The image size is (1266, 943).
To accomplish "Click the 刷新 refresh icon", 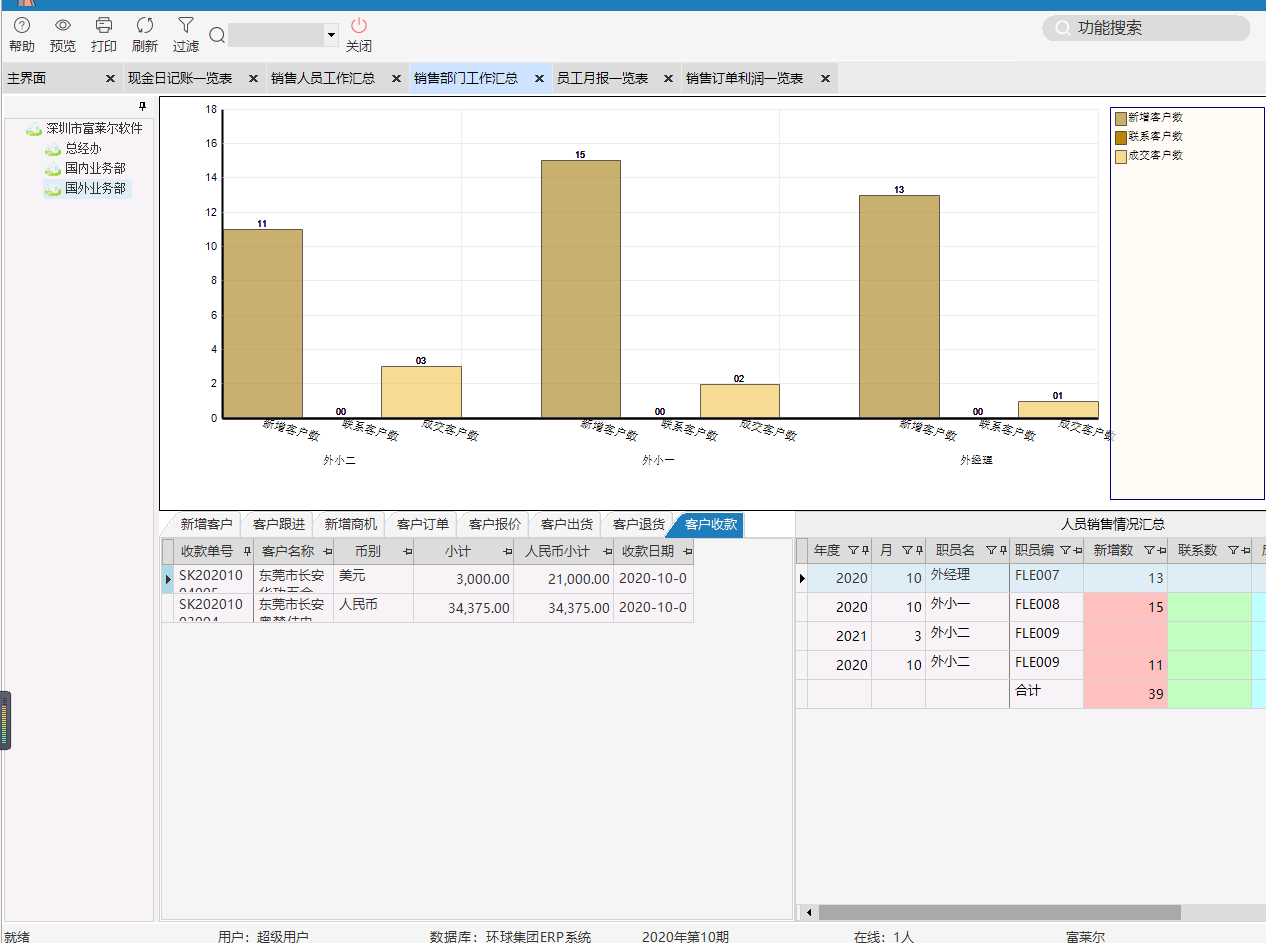I will click(145, 26).
